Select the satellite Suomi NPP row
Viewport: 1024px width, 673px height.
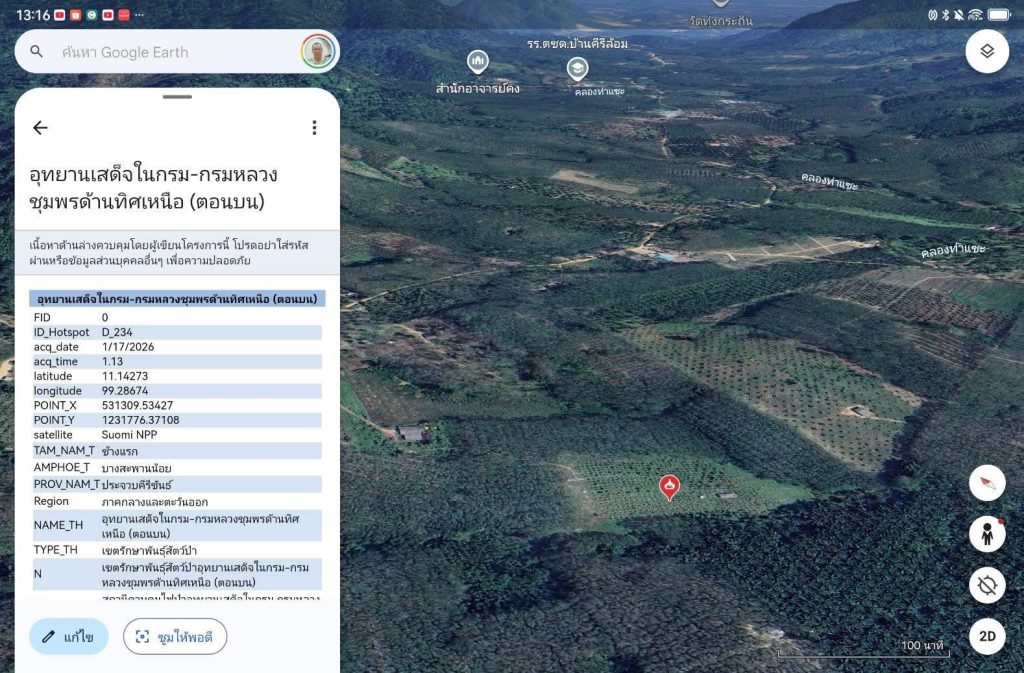coord(177,435)
